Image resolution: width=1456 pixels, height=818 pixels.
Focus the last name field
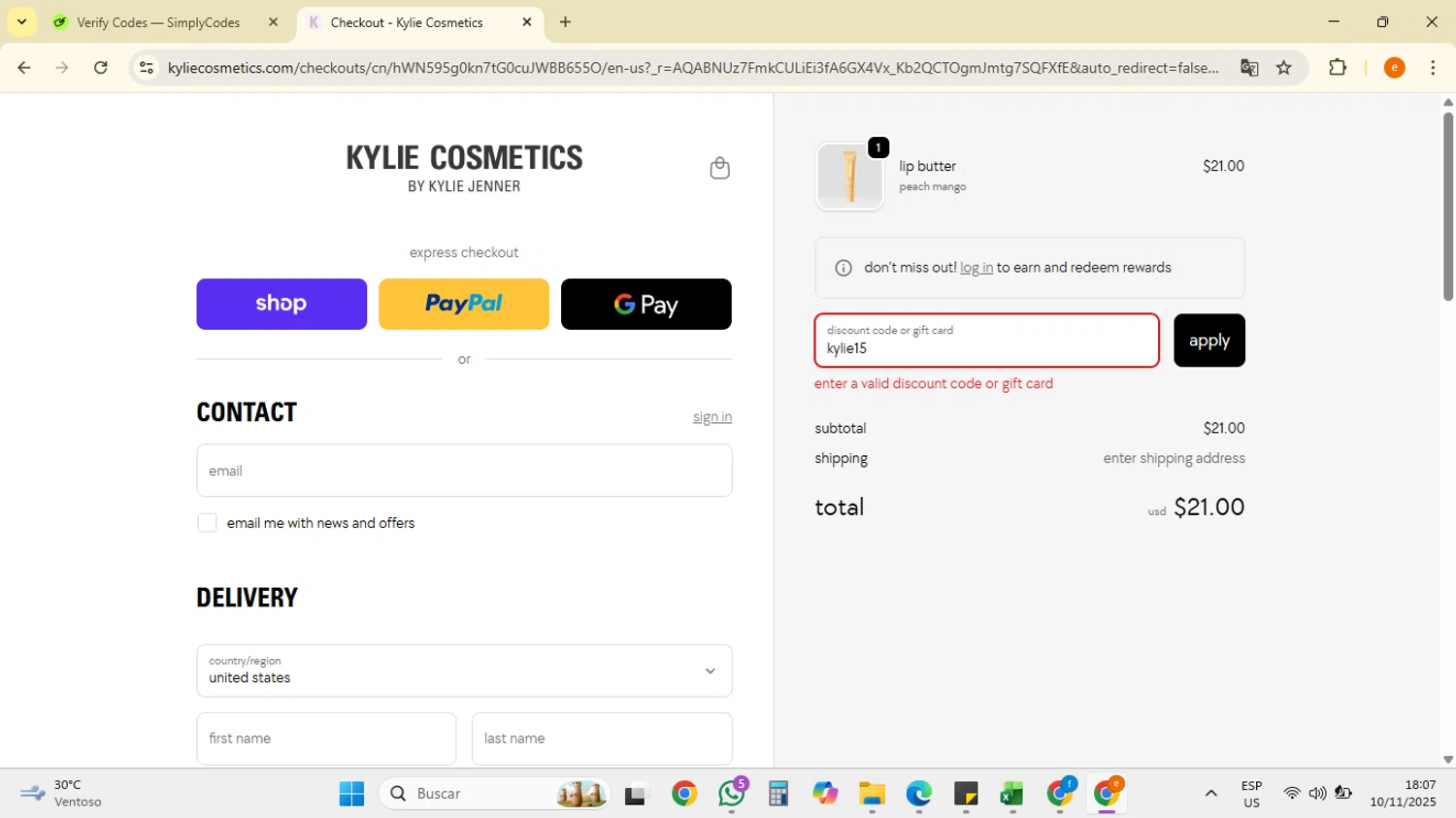point(602,738)
